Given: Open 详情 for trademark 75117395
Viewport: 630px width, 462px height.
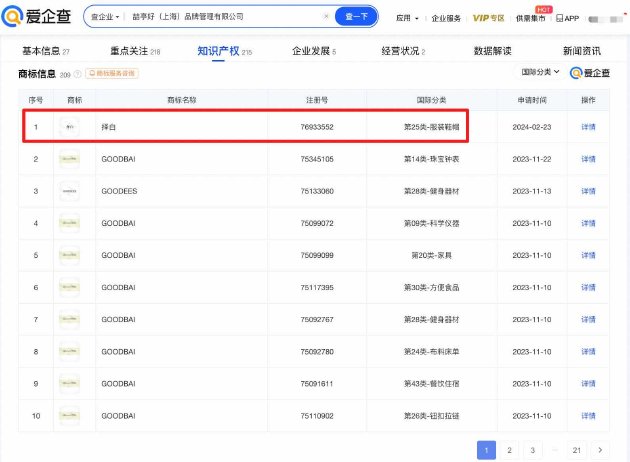Looking at the screenshot, I should (588, 288).
